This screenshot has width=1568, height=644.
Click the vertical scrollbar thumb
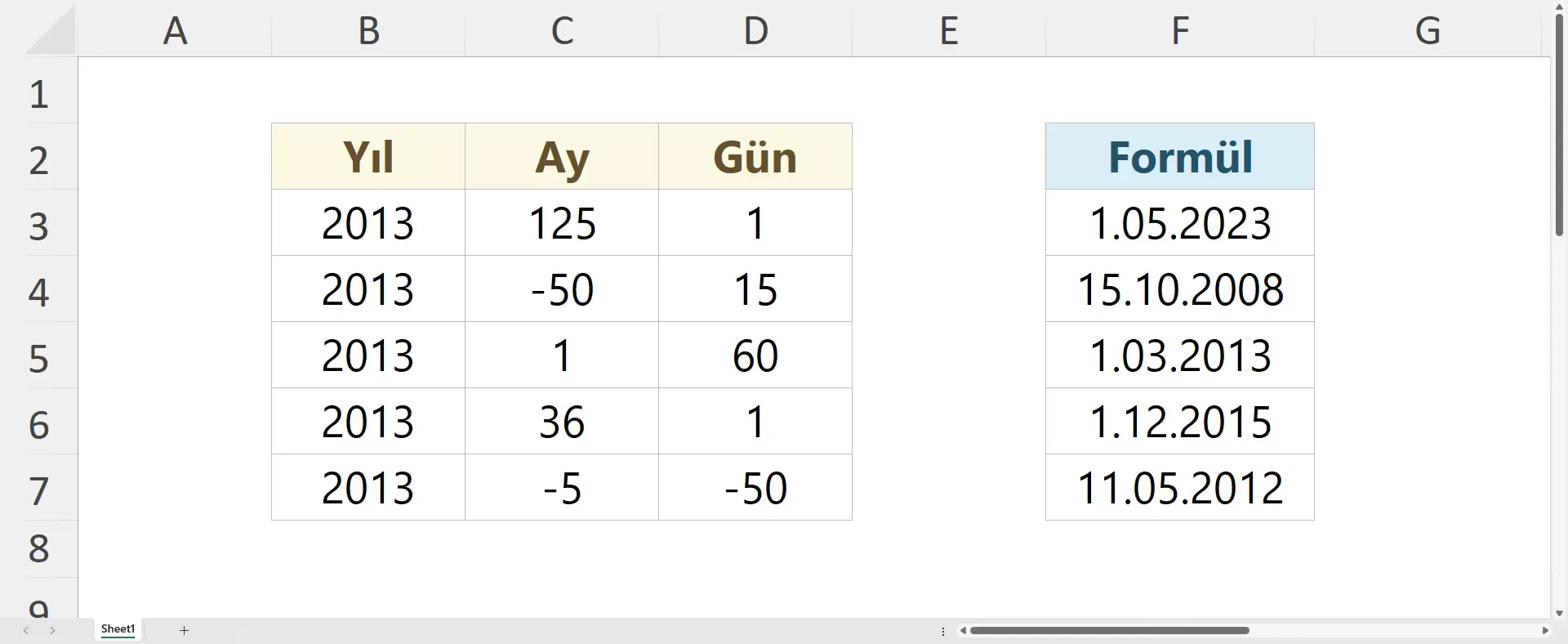(1559, 125)
